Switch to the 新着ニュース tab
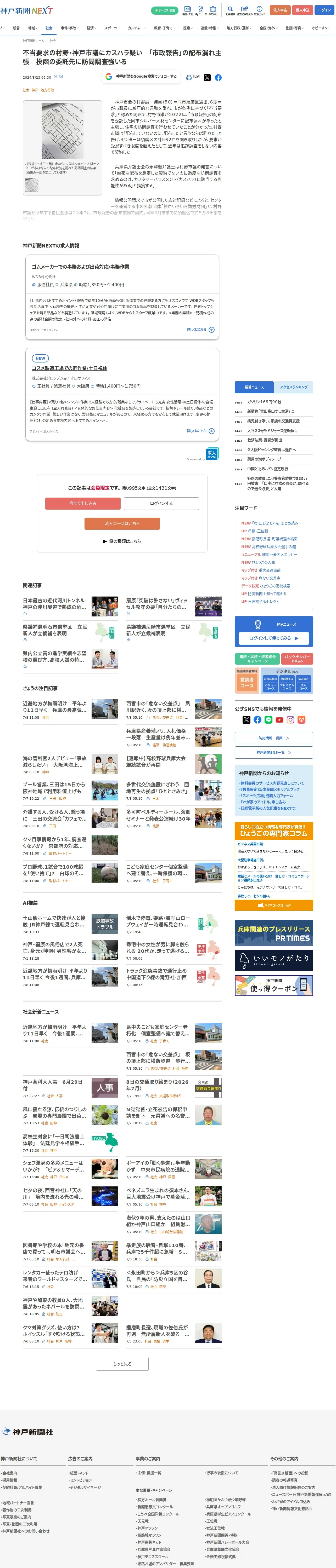Viewport: 336px width, 1568px height. click(254, 387)
